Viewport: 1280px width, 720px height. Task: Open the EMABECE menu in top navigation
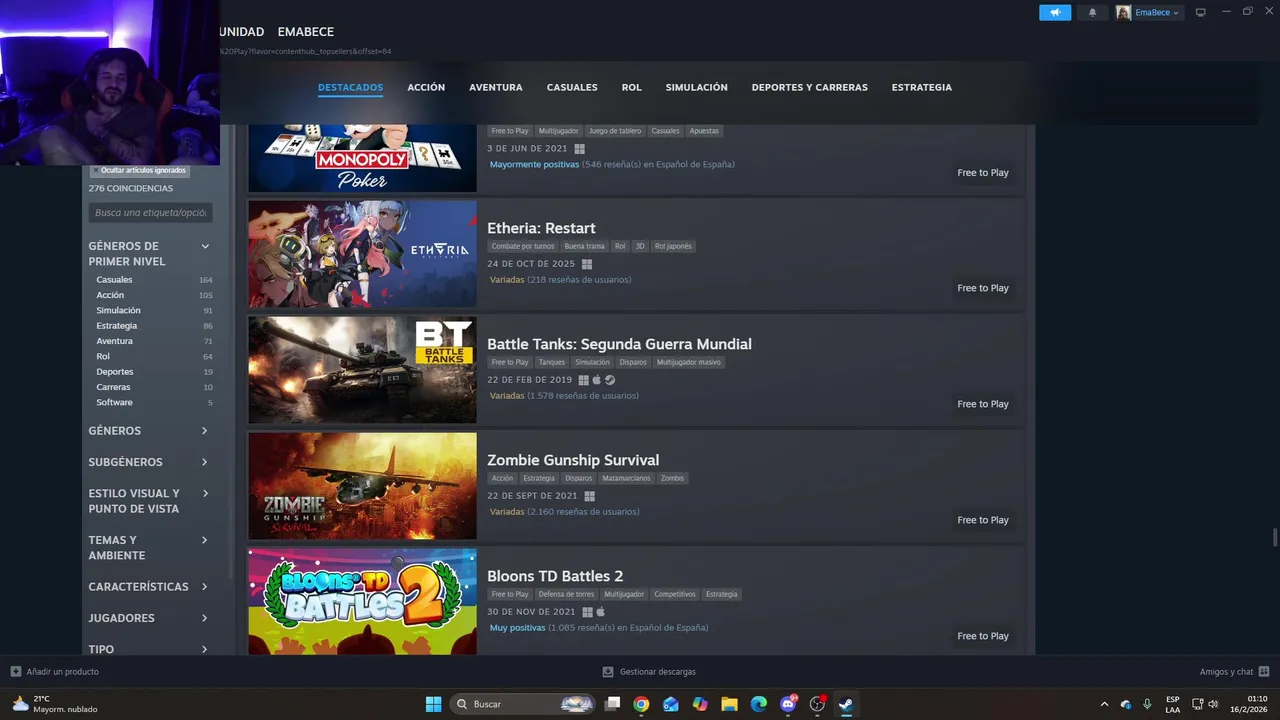[306, 32]
